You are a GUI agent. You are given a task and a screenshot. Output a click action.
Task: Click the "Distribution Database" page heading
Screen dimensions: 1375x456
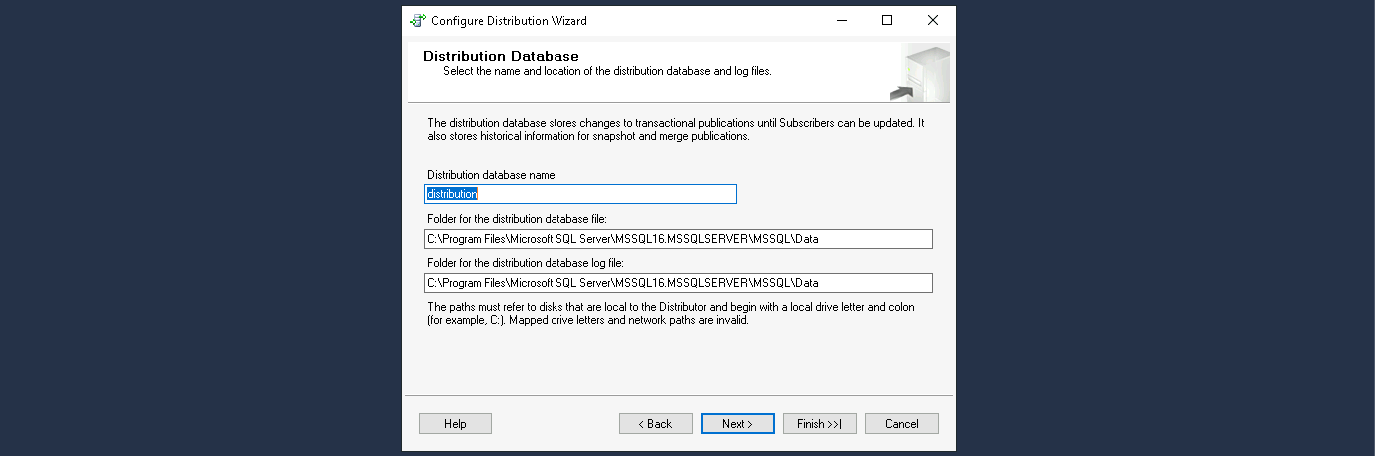click(x=500, y=56)
